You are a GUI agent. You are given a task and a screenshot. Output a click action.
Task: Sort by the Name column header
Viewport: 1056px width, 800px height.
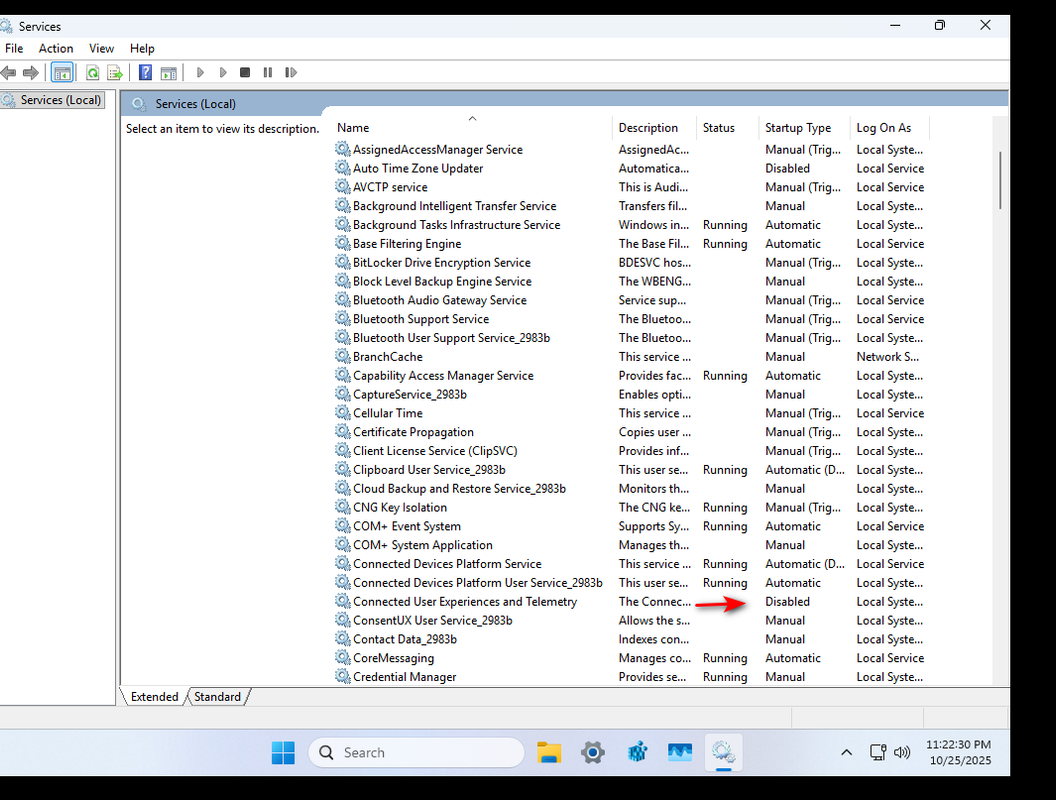pyautogui.click(x=472, y=127)
